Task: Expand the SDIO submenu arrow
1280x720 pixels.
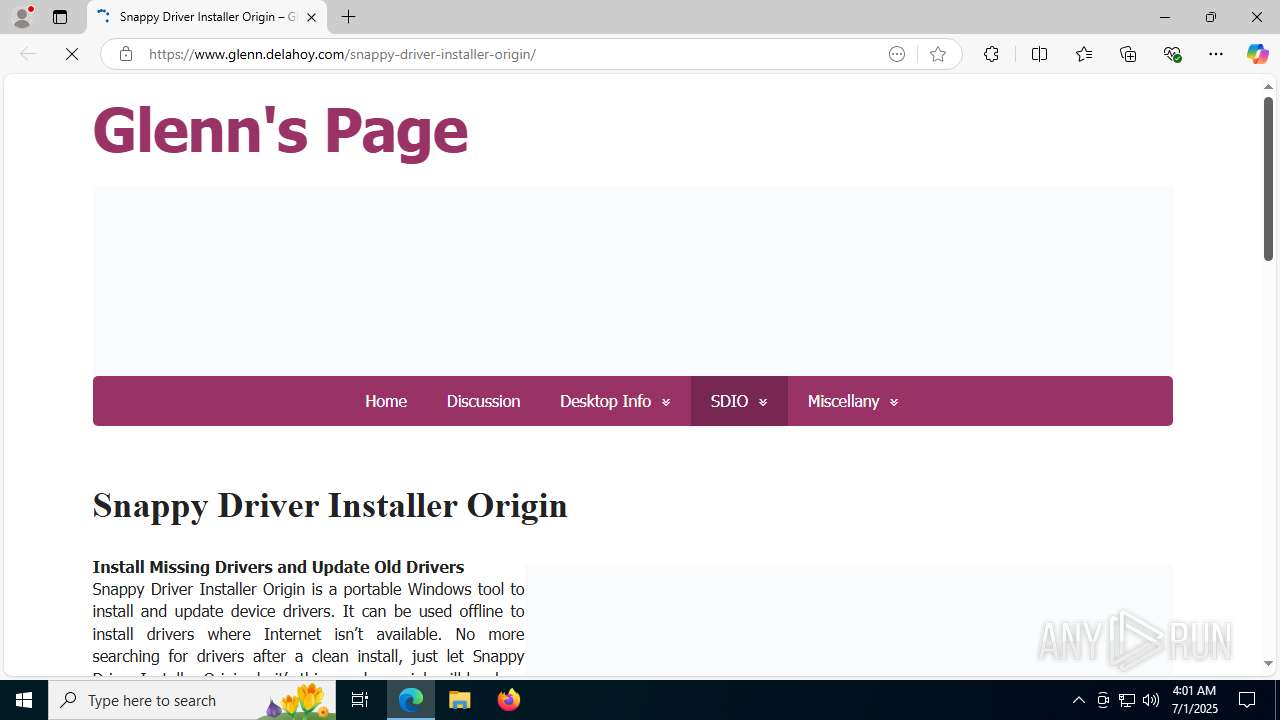Action: (763, 402)
